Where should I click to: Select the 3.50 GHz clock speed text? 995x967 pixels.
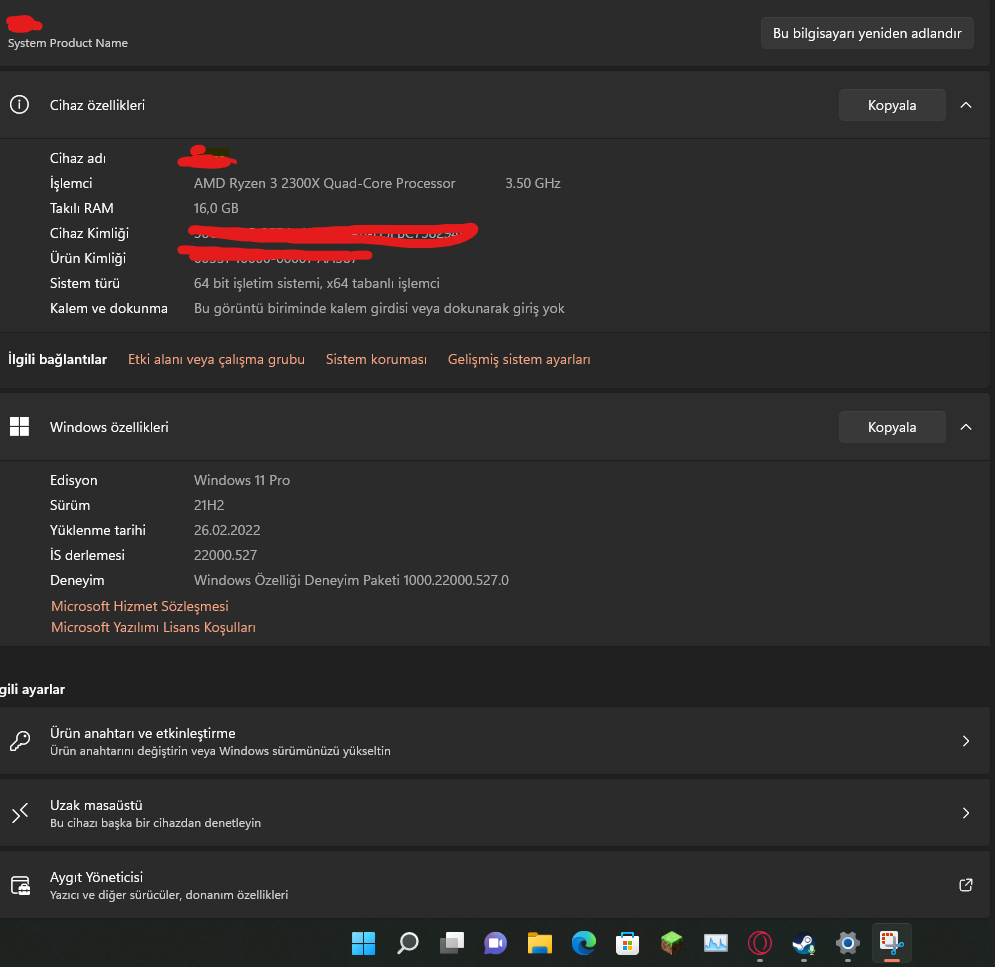(532, 183)
